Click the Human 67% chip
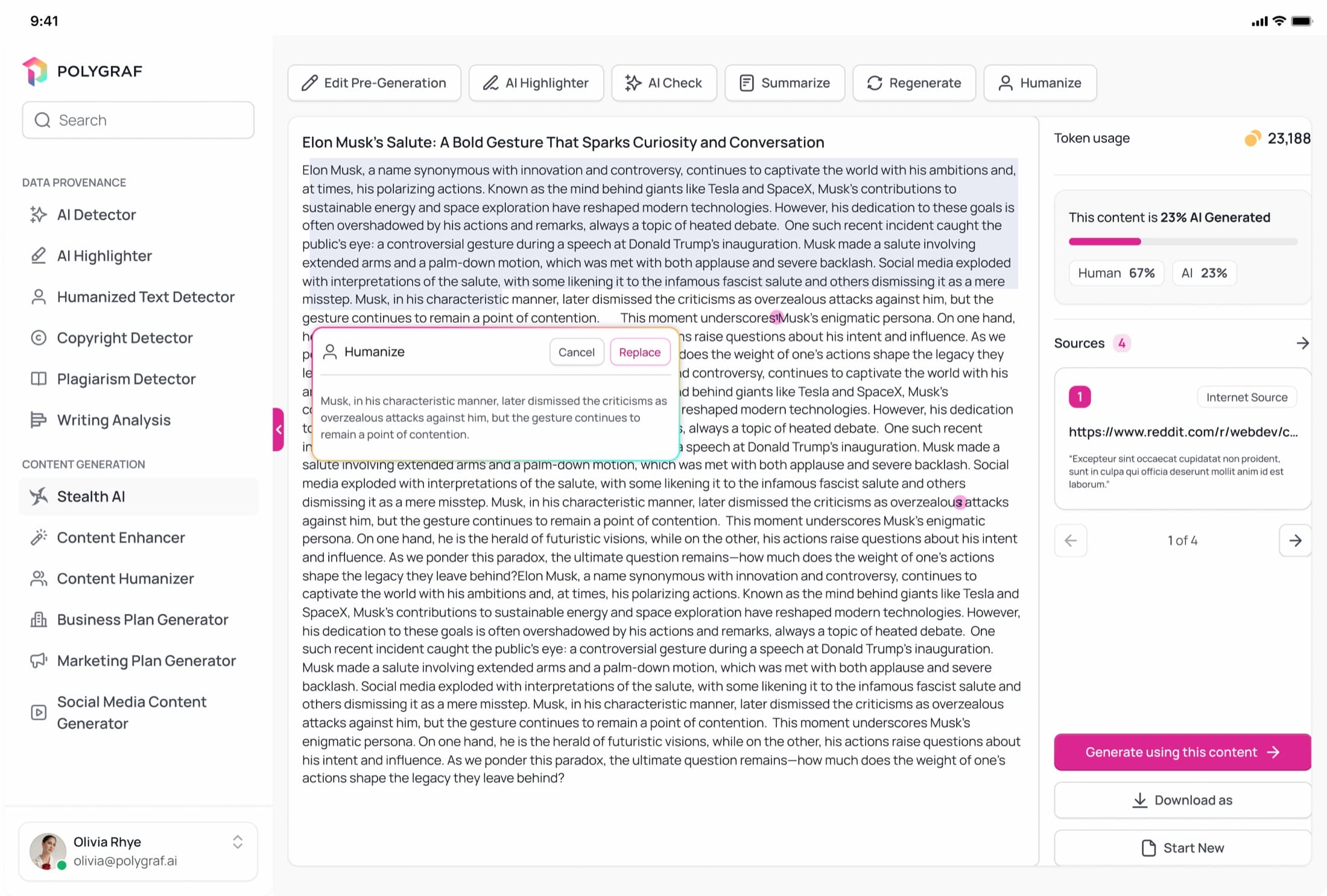 [1116, 273]
